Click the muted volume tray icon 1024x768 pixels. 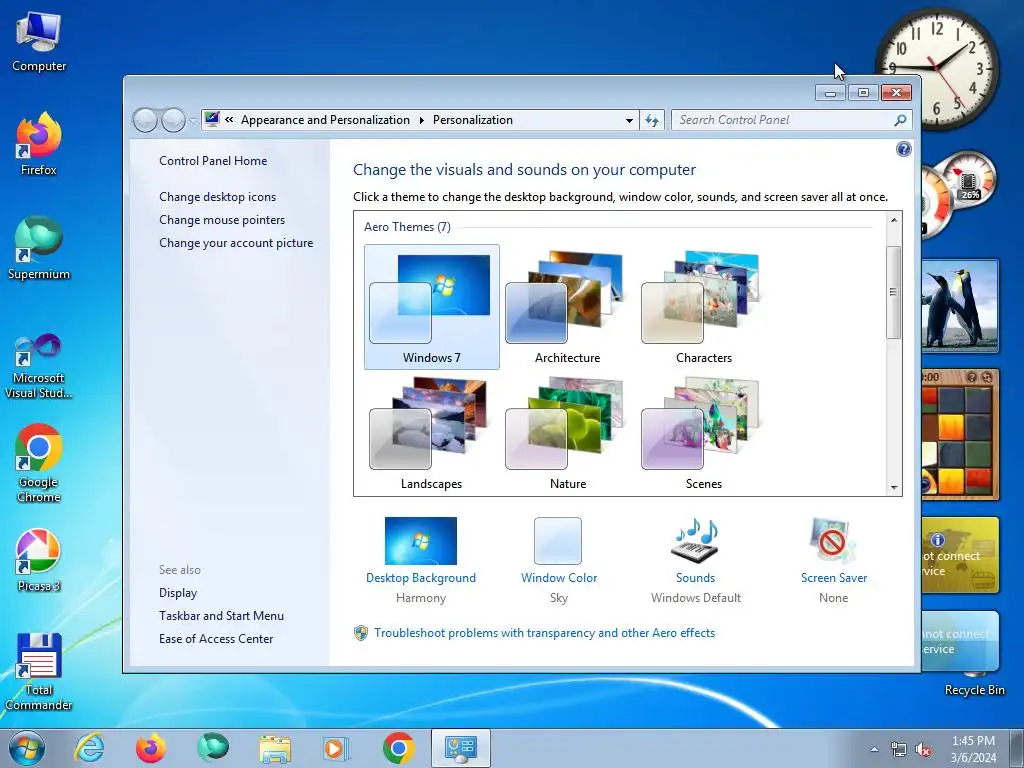click(x=923, y=750)
